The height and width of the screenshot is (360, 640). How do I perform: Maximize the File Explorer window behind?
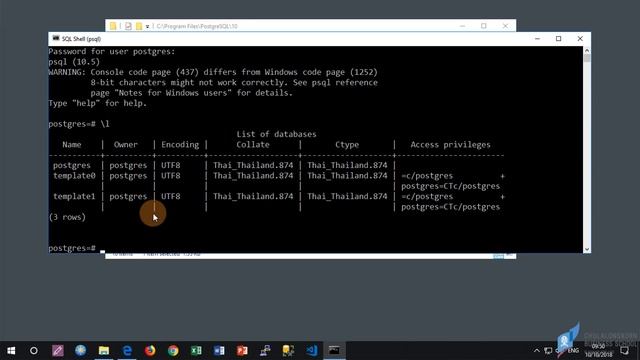(x=484, y=26)
